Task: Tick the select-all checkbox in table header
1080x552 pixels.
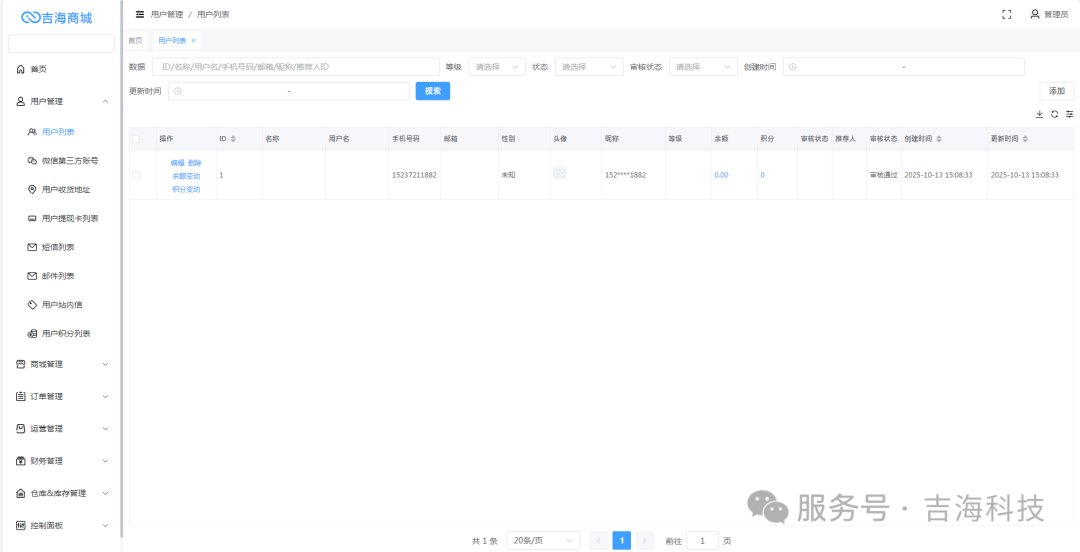Action: tap(136, 139)
